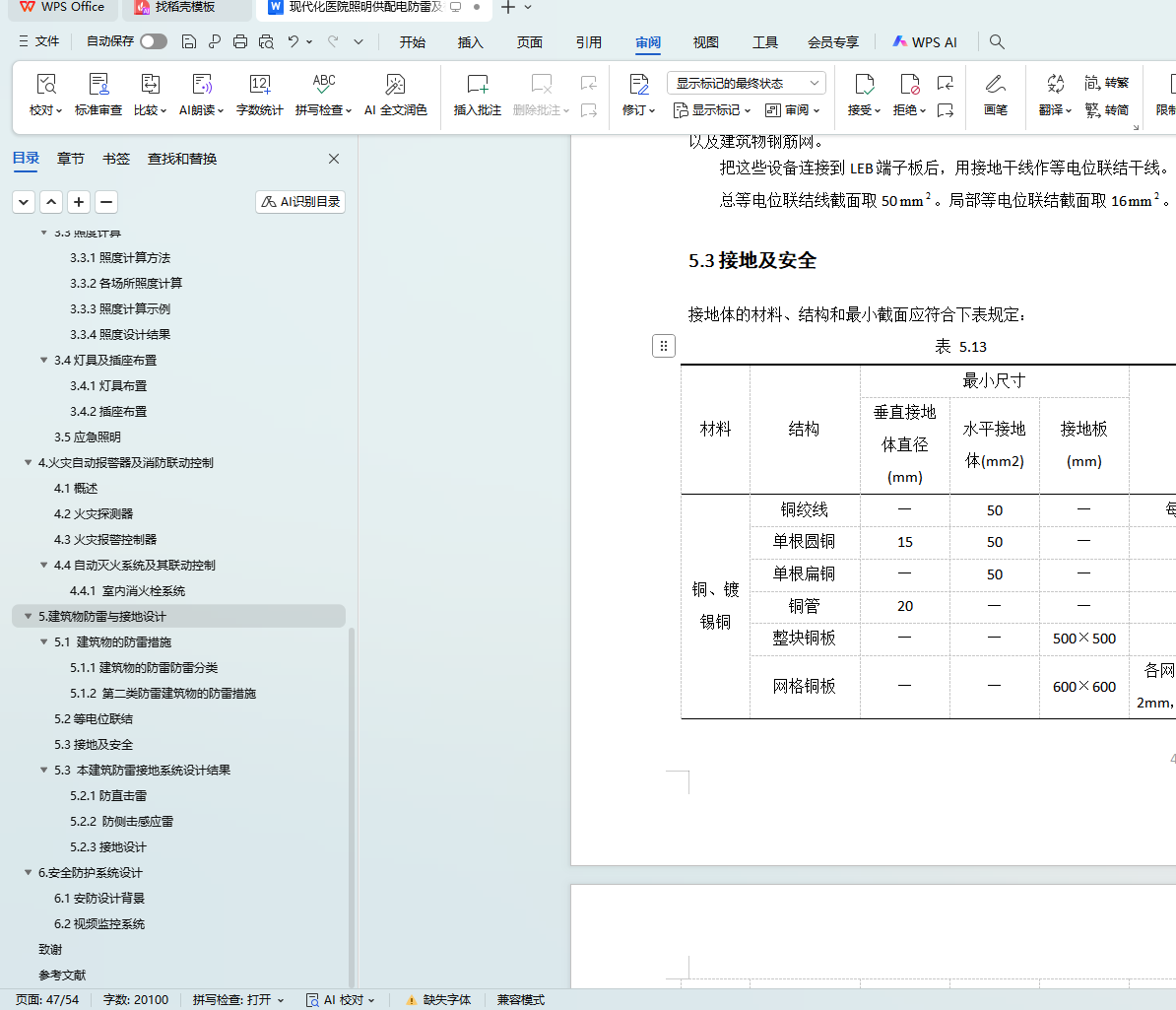Open WPS AI button

[x=925, y=42]
